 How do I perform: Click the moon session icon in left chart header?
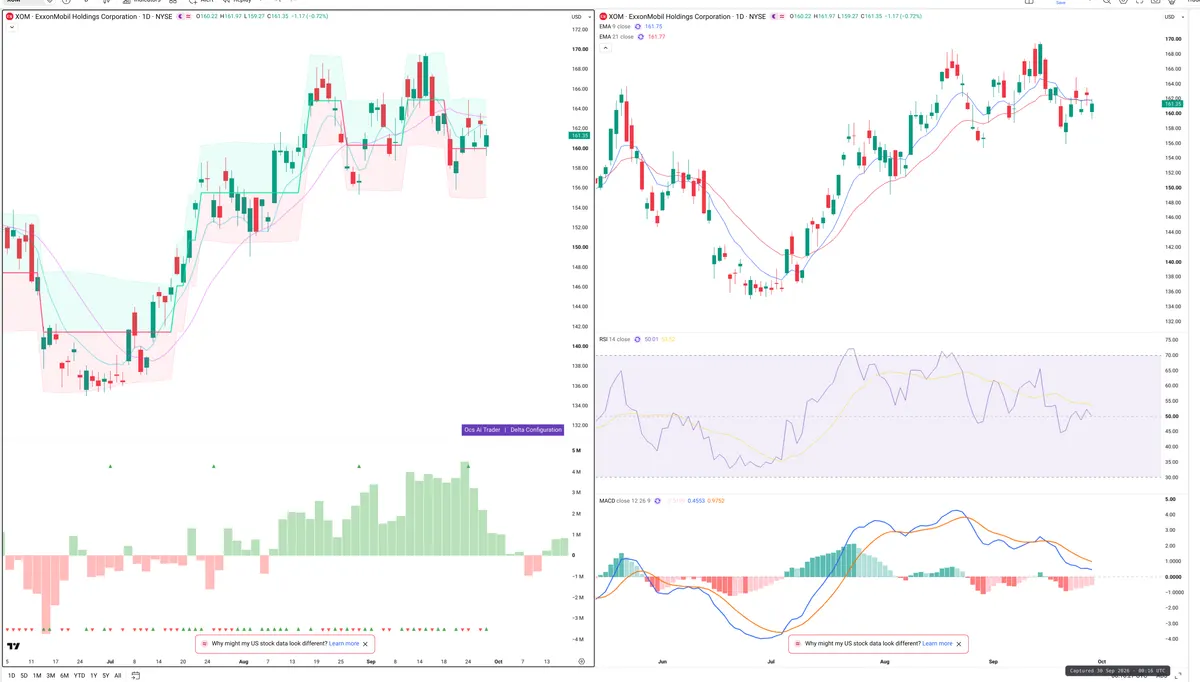179,17
